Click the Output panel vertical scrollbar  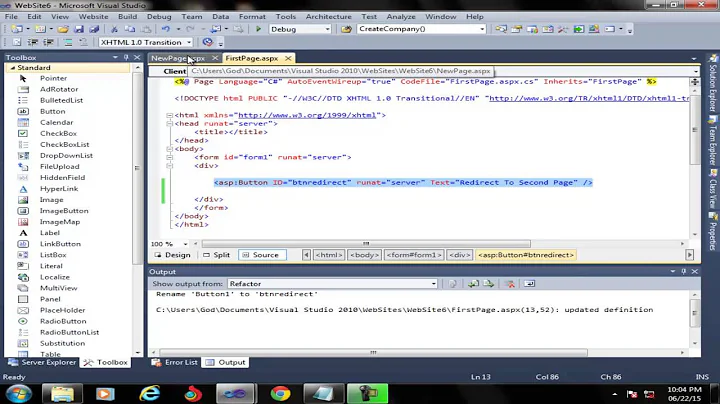click(x=694, y=313)
